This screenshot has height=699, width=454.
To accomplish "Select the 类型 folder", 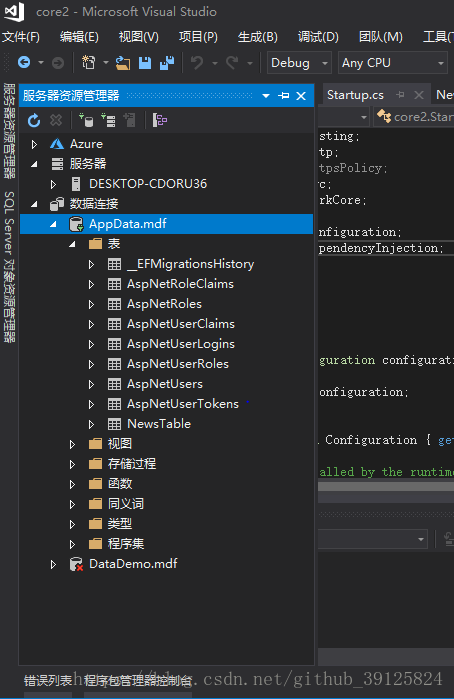I will (x=120, y=524).
